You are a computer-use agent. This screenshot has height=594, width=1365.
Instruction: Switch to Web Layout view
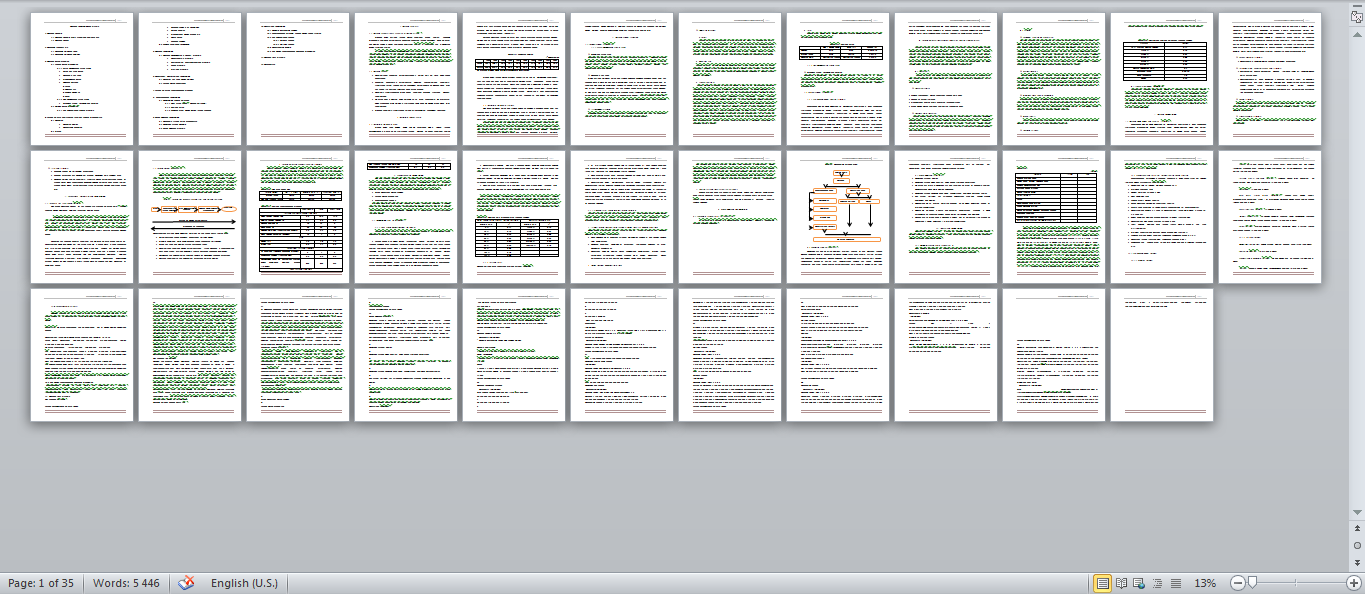tap(1139, 583)
